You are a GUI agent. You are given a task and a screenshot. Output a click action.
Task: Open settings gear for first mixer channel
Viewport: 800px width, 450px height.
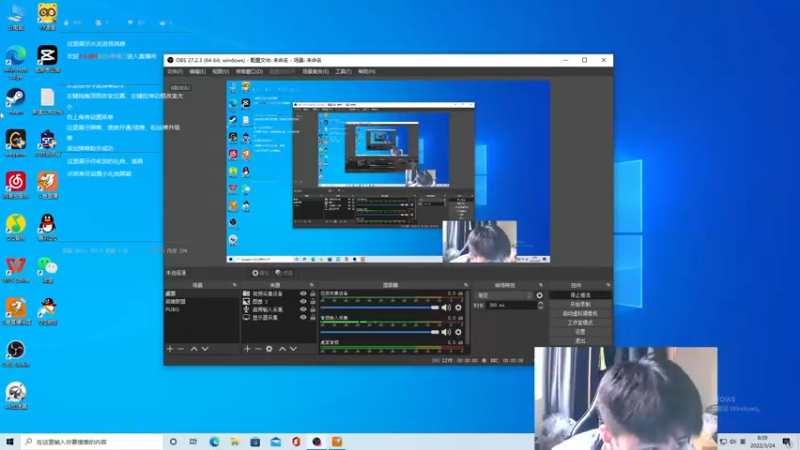[x=458, y=308]
